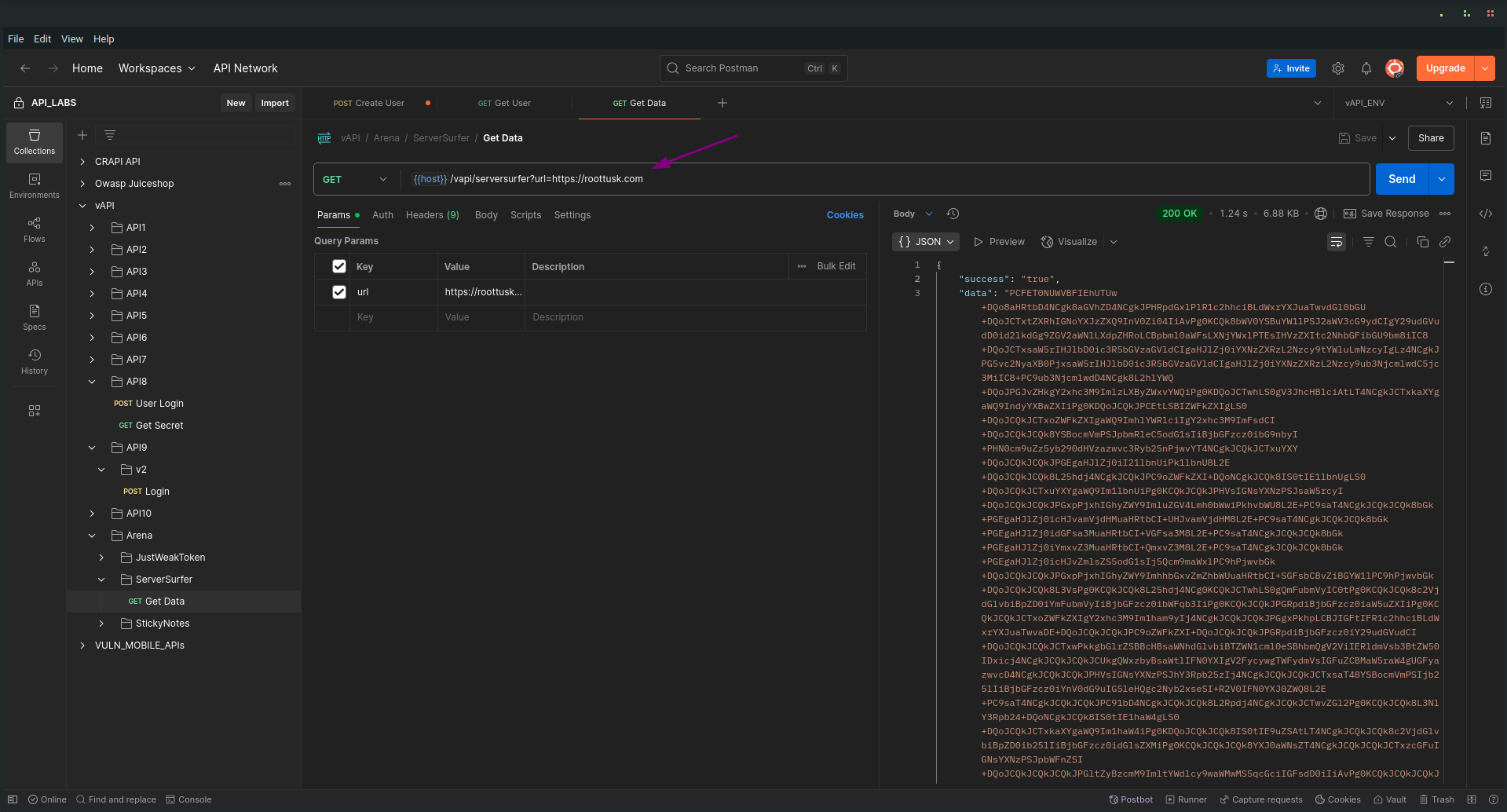
Task: Open the vAPI_ENV environment selector
Action: click(x=1399, y=103)
